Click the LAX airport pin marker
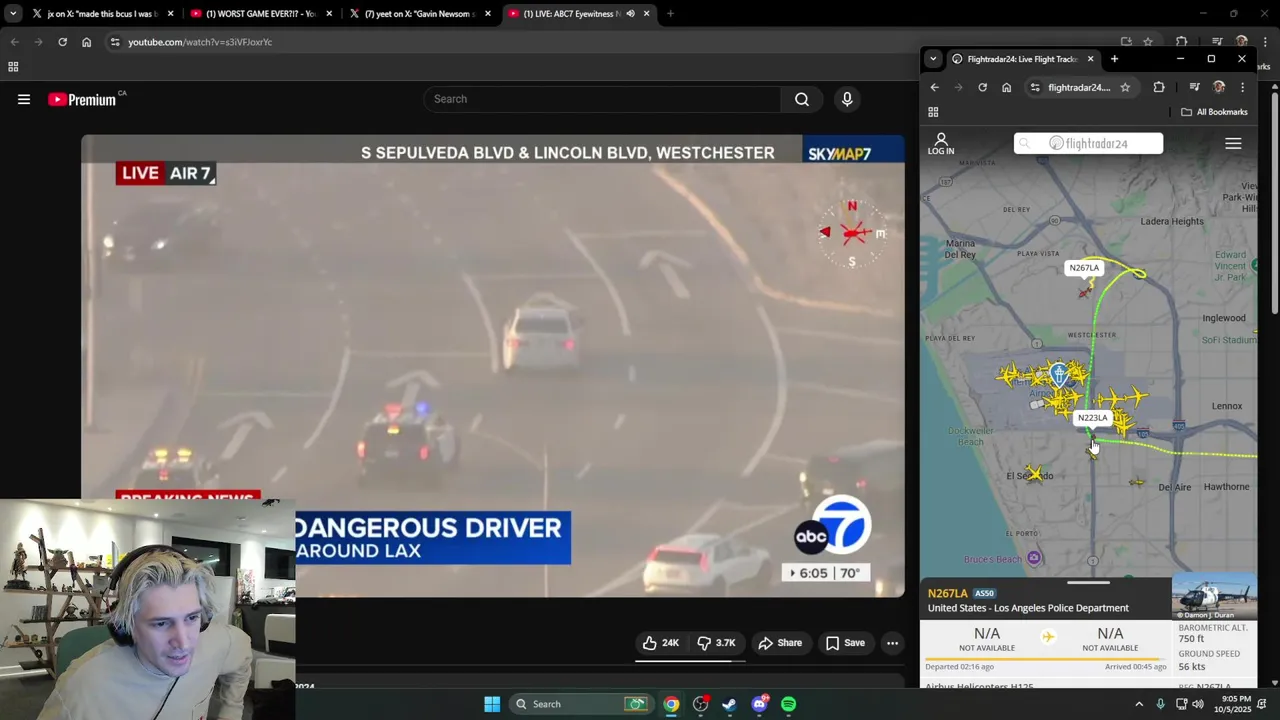 coord(1059,375)
